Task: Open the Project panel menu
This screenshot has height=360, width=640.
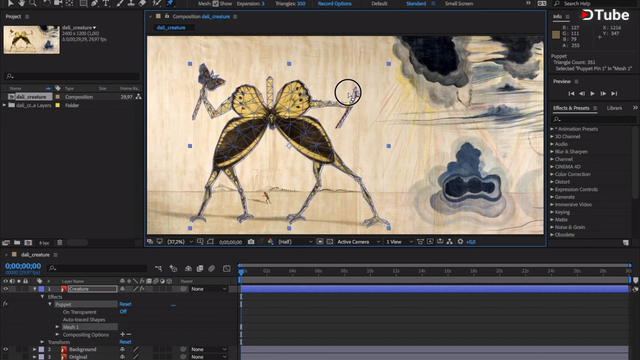Action: (27, 17)
